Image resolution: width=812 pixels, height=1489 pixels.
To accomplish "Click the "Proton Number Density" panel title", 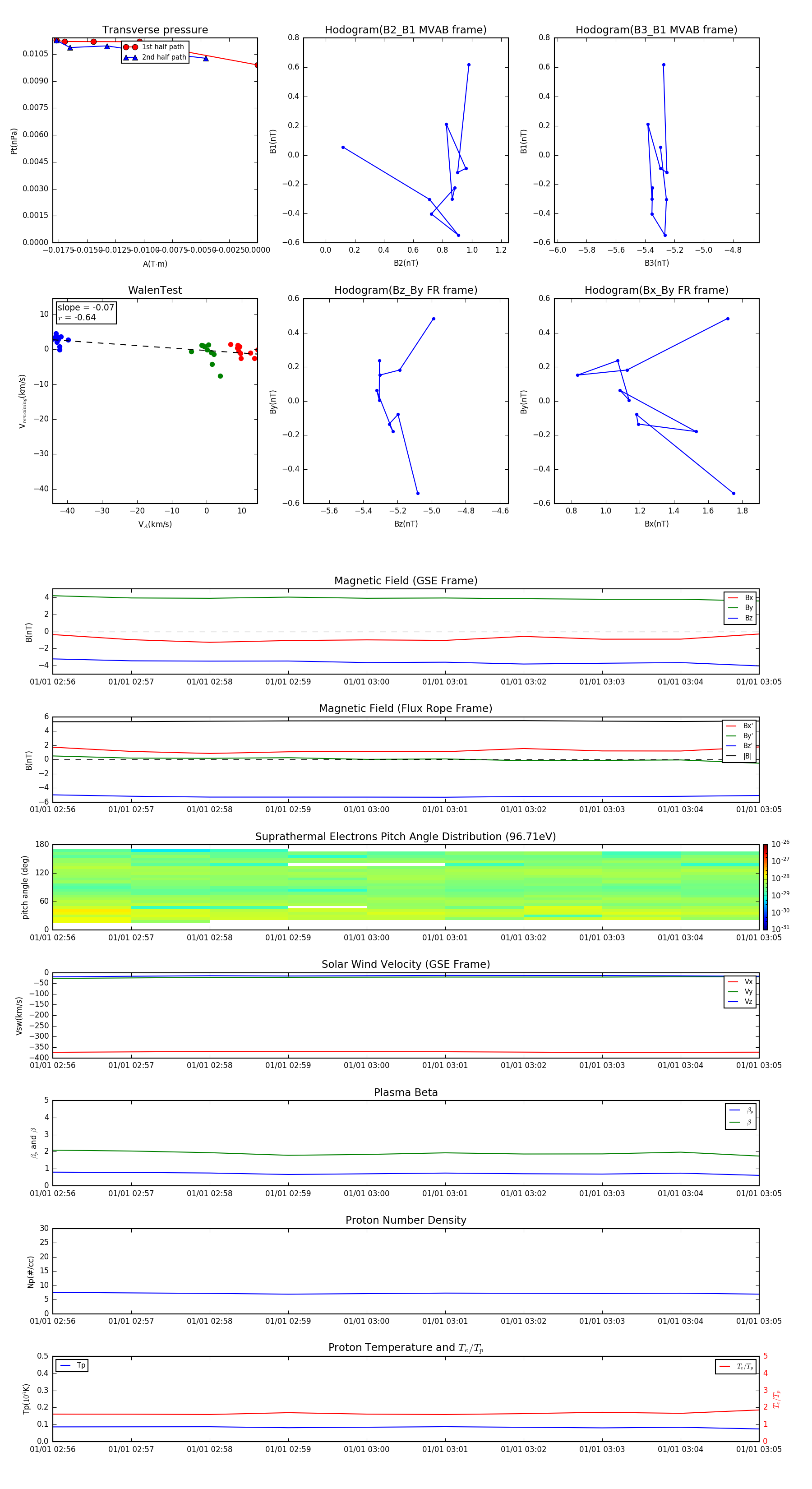I will click(x=406, y=1220).
